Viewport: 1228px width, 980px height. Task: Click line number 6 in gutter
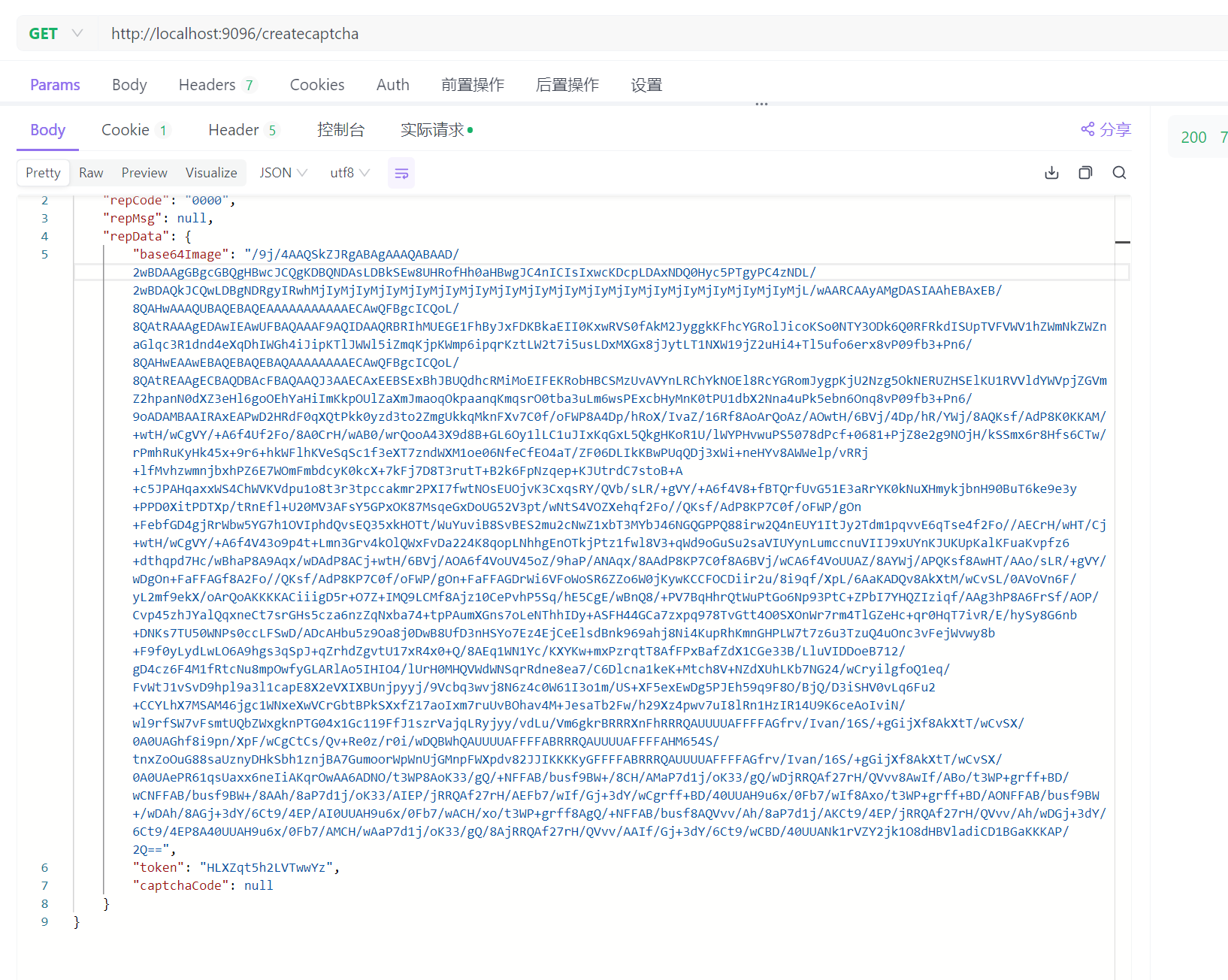click(x=44, y=868)
